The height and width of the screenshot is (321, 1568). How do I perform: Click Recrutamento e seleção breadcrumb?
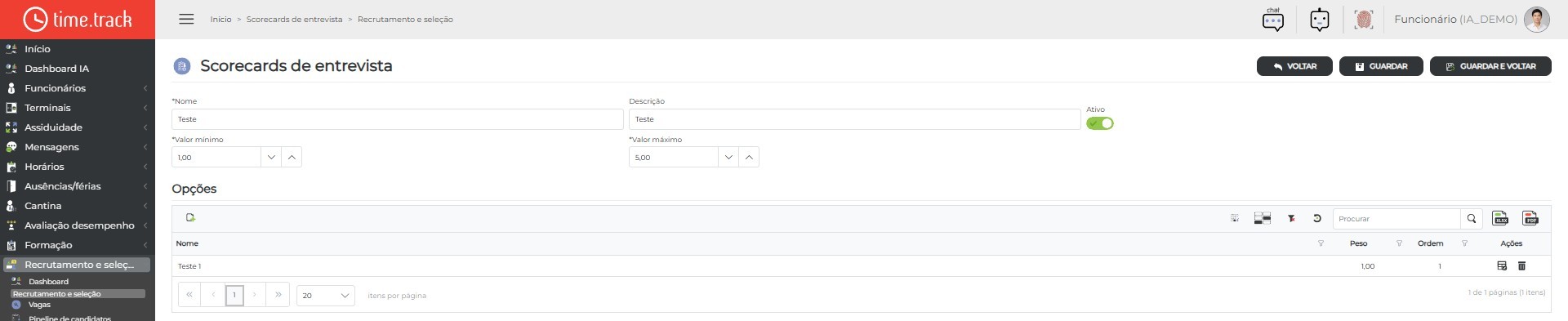tap(405, 19)
